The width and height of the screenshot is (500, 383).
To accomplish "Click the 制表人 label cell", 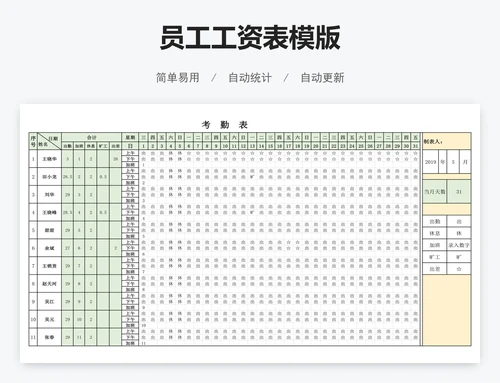I will tap(447, 141).
